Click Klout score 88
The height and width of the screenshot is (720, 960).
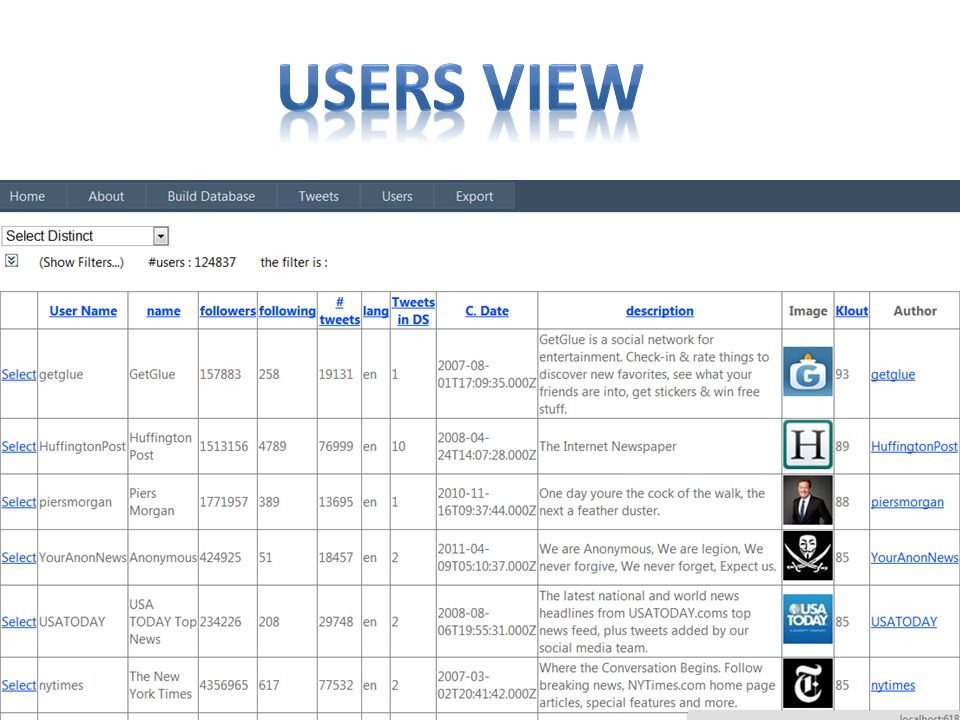click(842, 501)
